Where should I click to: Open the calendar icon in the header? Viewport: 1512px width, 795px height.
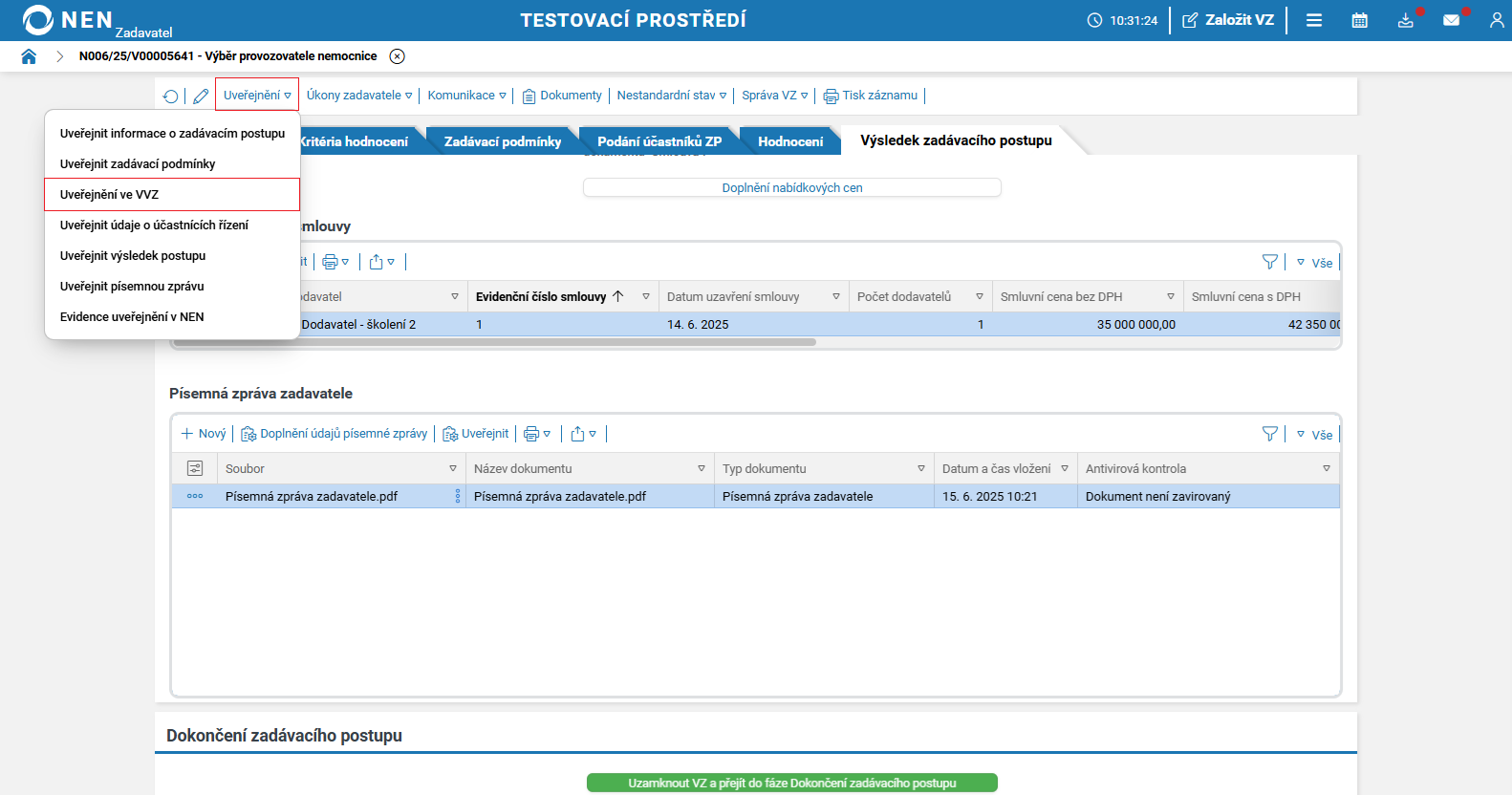(x=1360, y=20)
